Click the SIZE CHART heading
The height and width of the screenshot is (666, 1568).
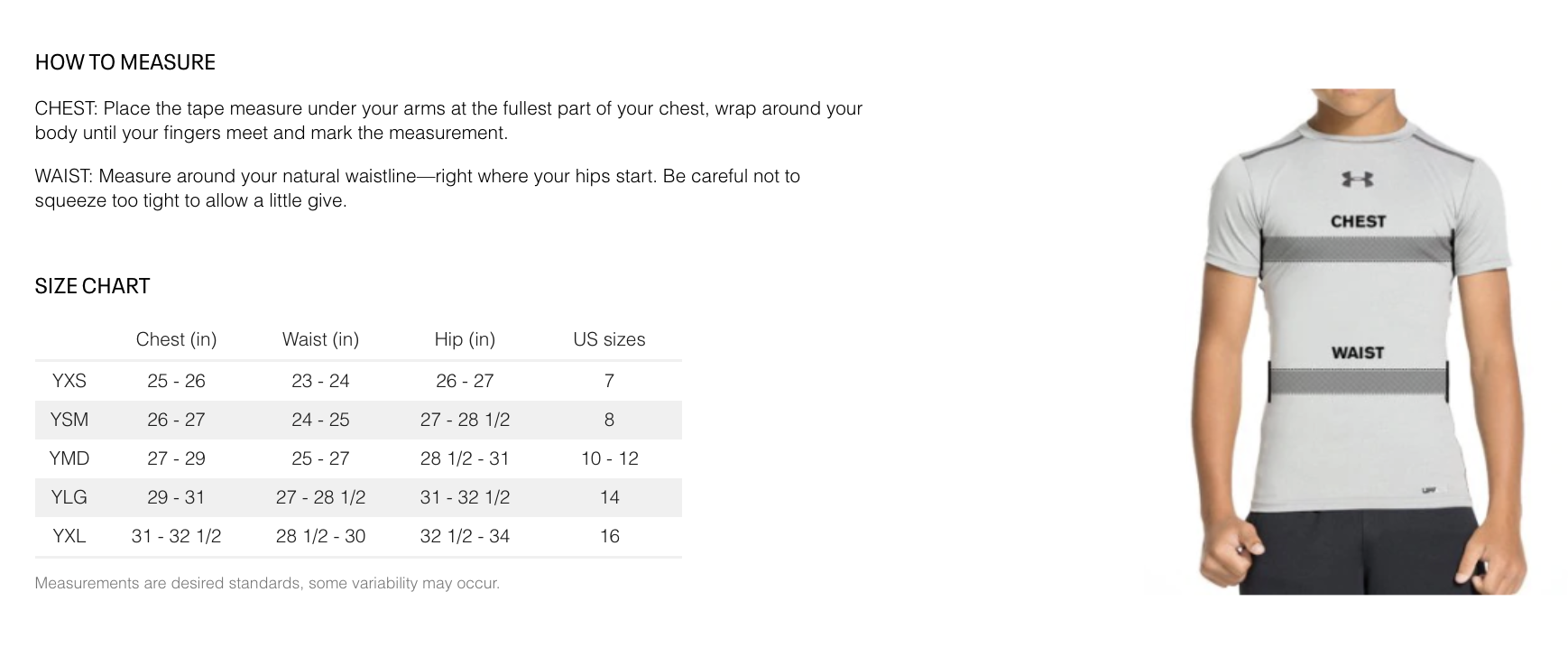pos(92,286)
